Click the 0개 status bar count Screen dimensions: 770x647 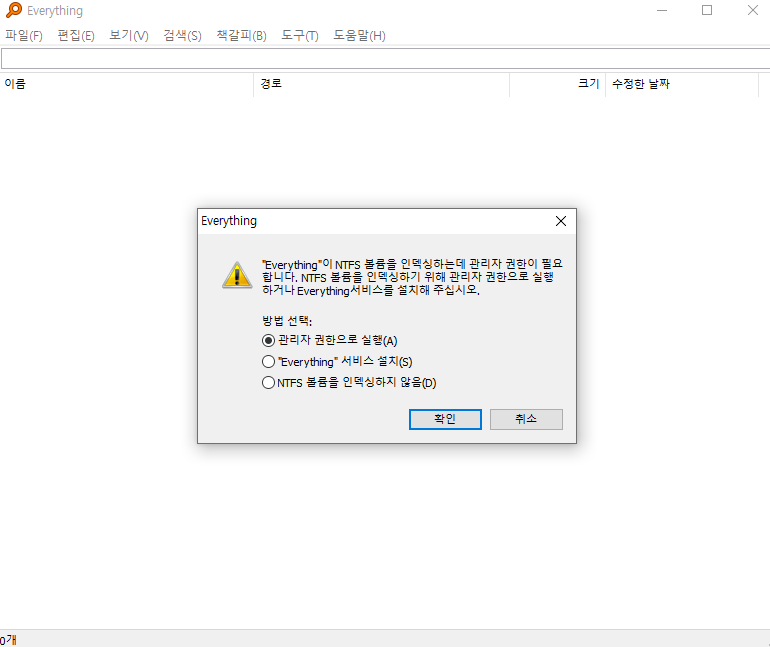pos(8,640)
